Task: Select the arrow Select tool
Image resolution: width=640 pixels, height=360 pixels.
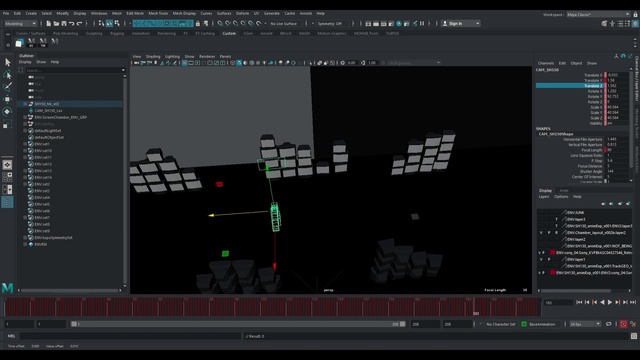Action: (x=7, y=62)
